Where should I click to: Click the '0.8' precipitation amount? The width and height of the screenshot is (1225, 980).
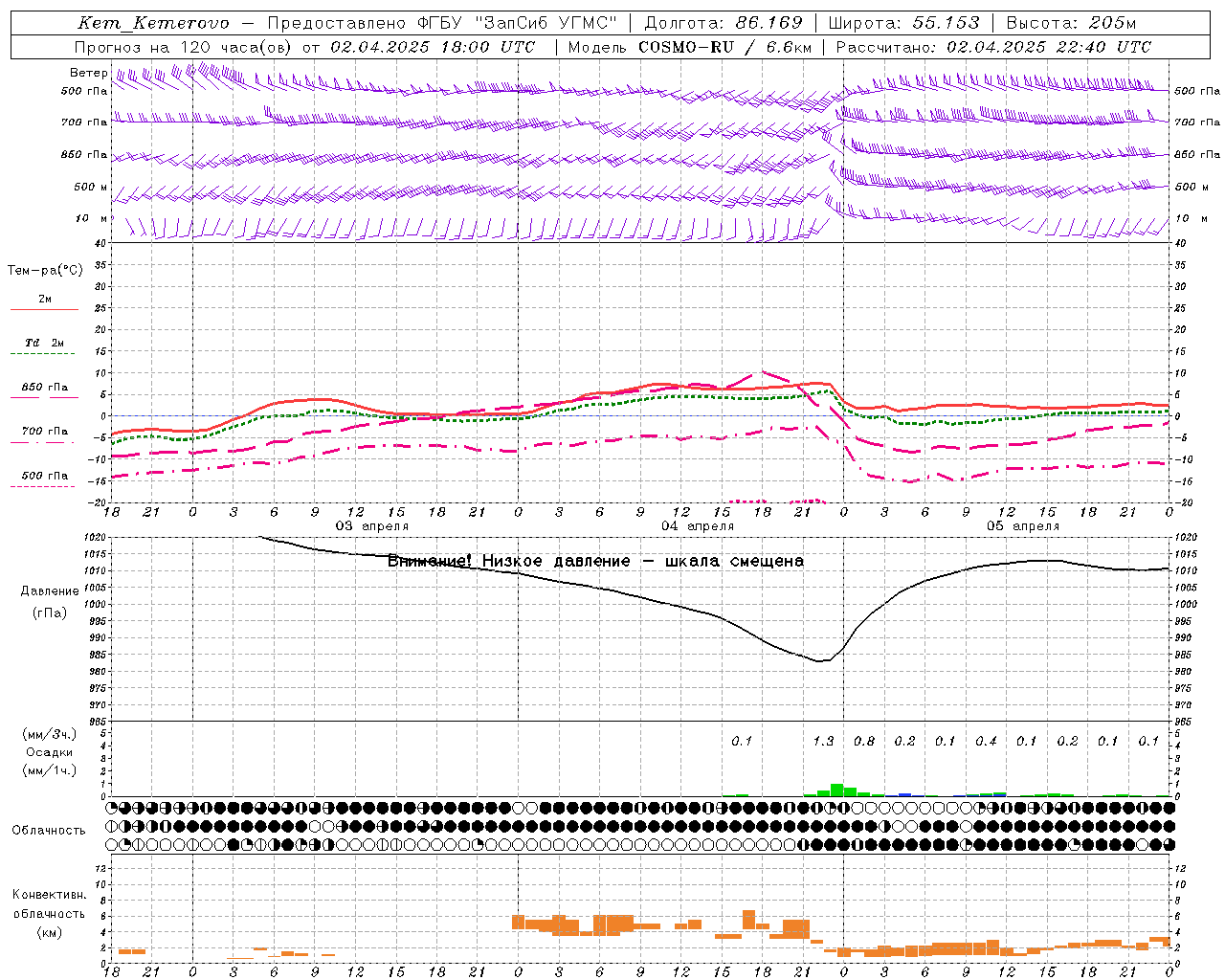point(864,741)
